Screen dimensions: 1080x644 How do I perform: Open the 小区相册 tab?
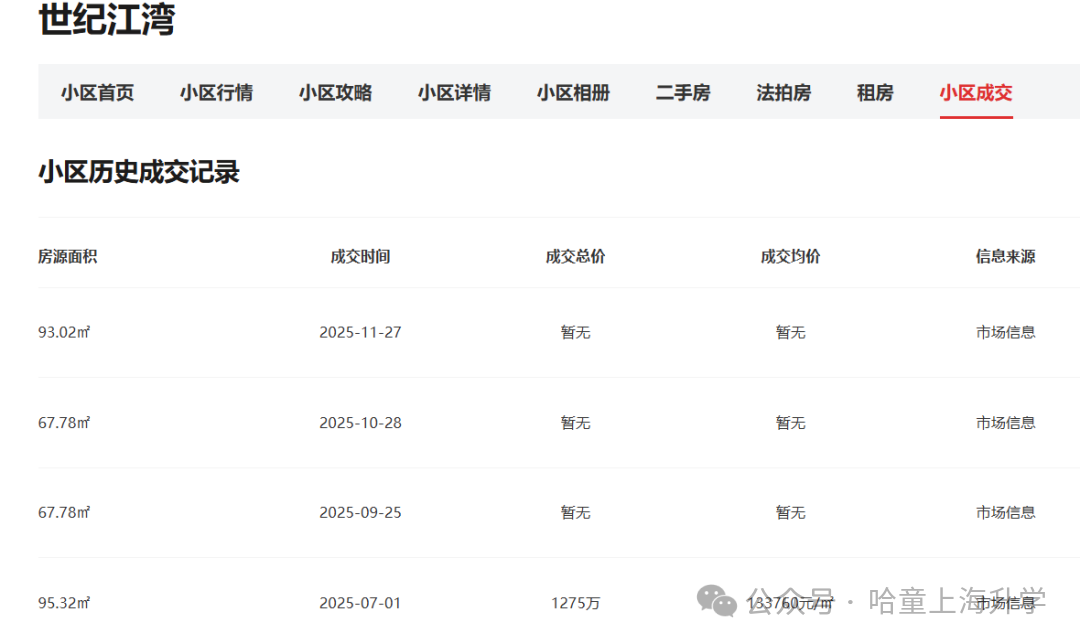pos(573,93)
